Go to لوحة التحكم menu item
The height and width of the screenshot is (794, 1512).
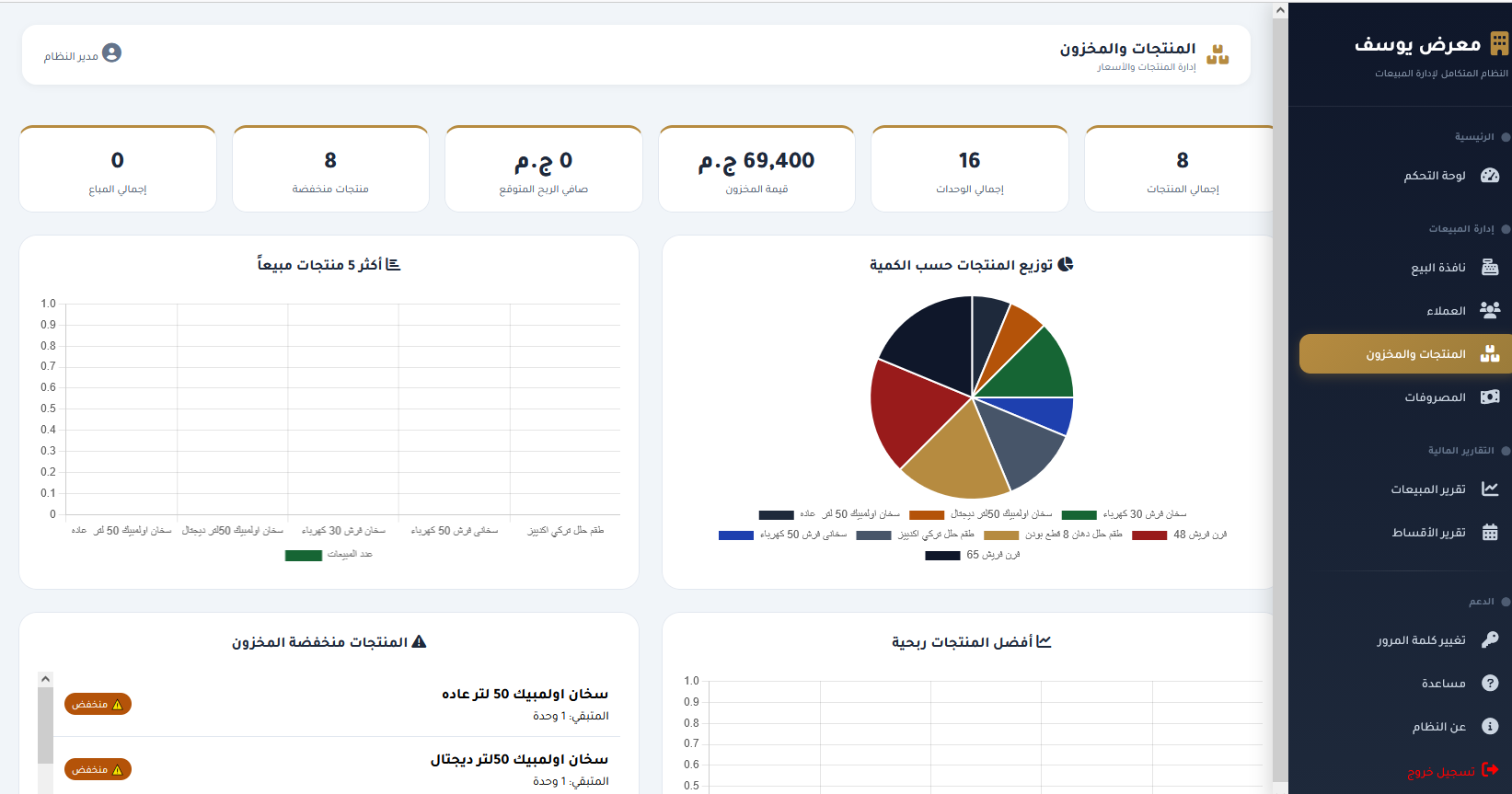(x=1405, y=176)
